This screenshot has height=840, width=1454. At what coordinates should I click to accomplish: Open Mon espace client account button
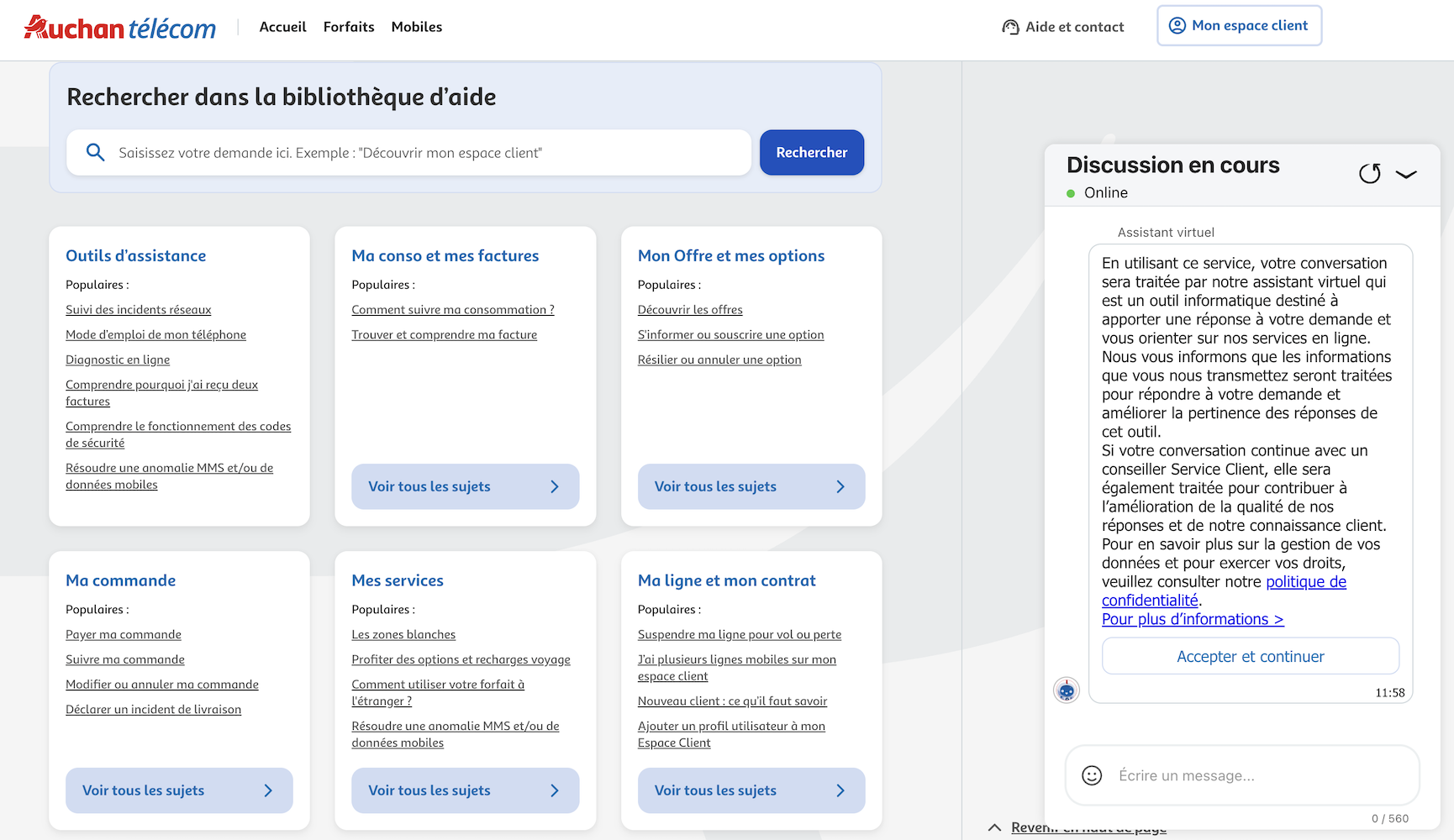coord(1239,26)
